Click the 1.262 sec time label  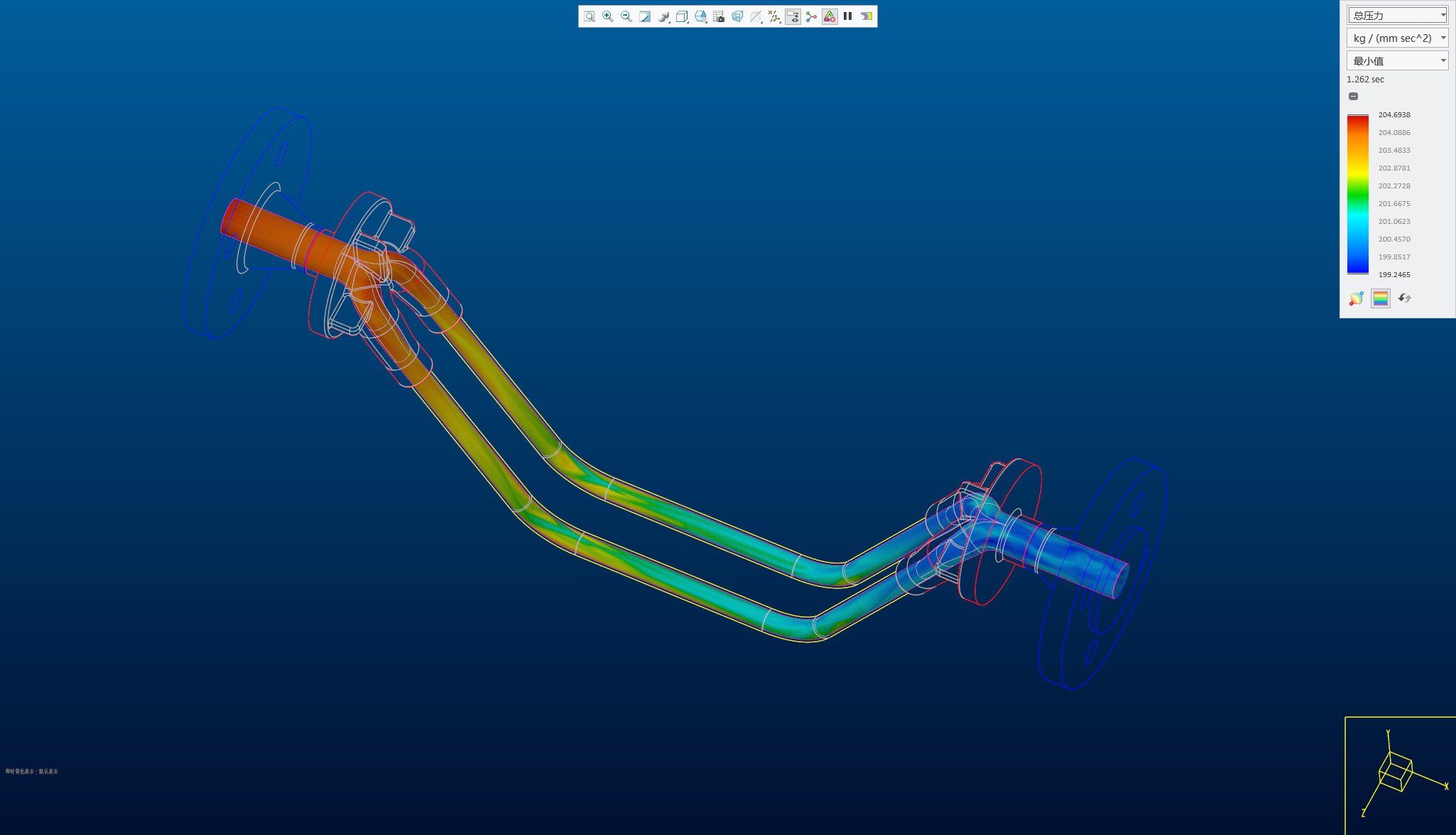pyautogui.click(x=1365, y=80)
